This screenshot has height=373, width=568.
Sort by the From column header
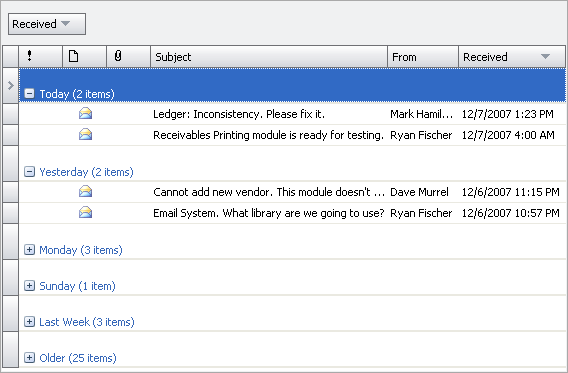tap(423, 56)
